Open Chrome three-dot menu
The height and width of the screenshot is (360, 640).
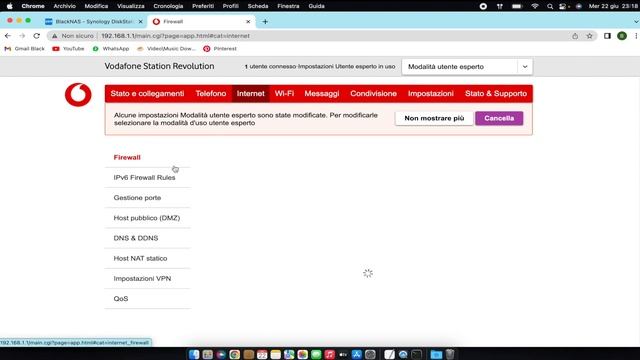point(636,36)
